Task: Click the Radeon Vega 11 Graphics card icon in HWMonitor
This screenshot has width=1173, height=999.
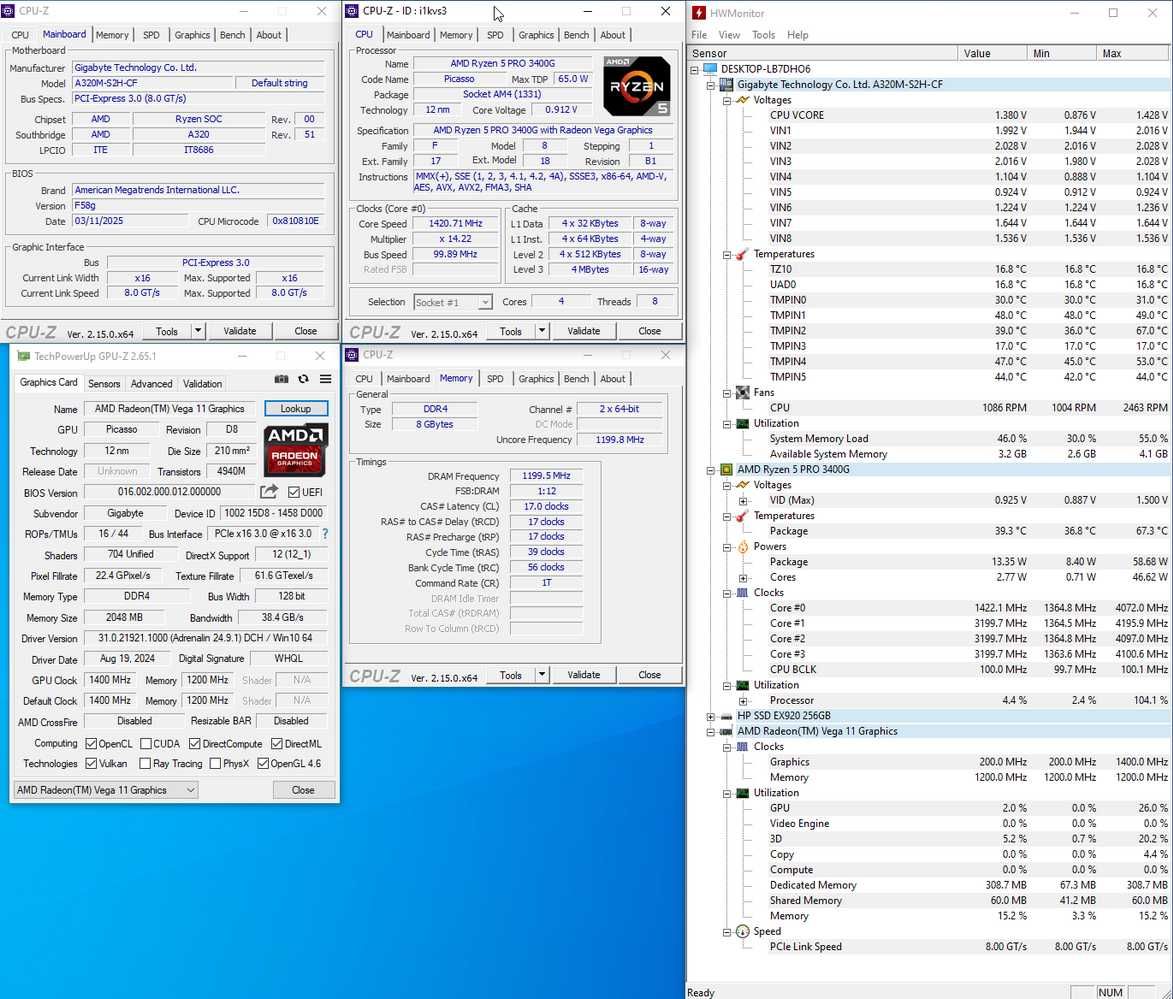Action: tap(726, 732)
